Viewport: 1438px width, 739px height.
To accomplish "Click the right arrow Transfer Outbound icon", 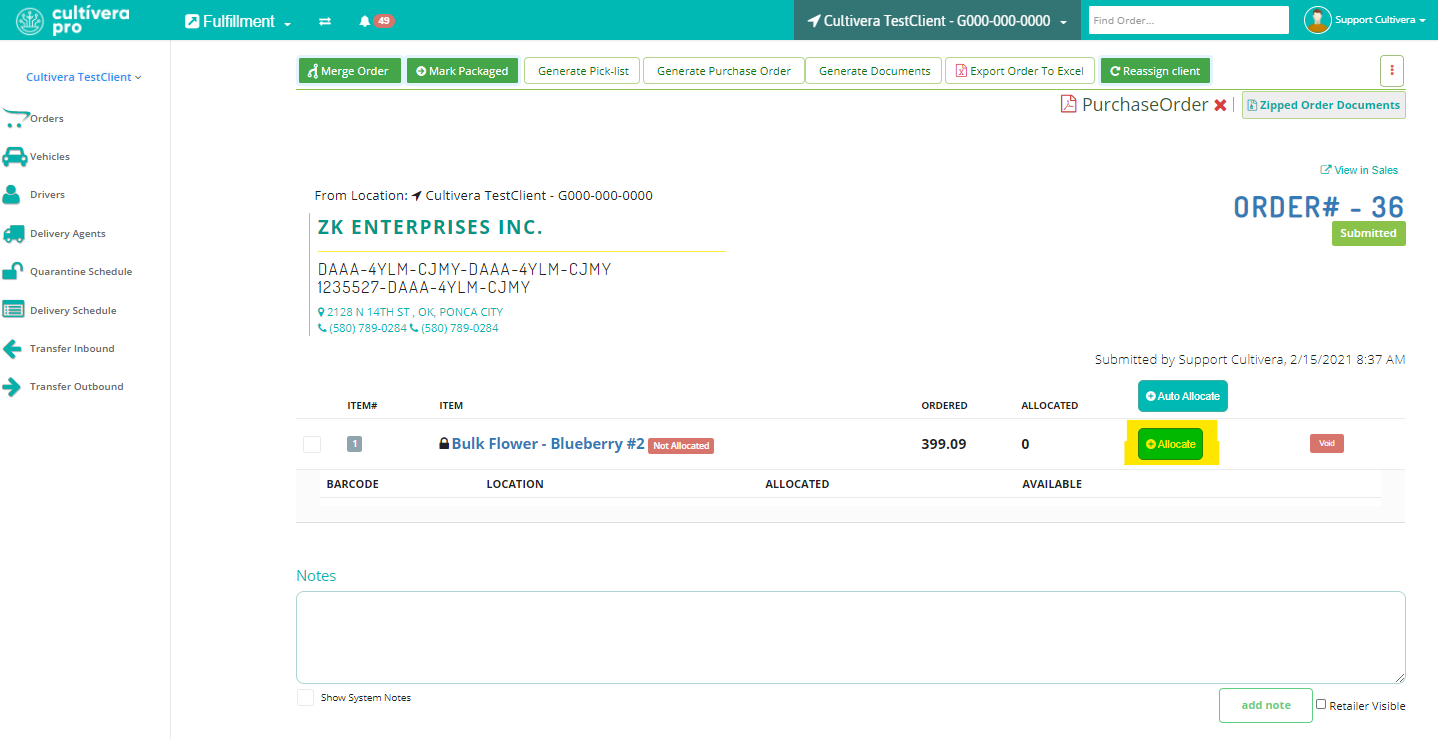I will [x=12, y=387].
